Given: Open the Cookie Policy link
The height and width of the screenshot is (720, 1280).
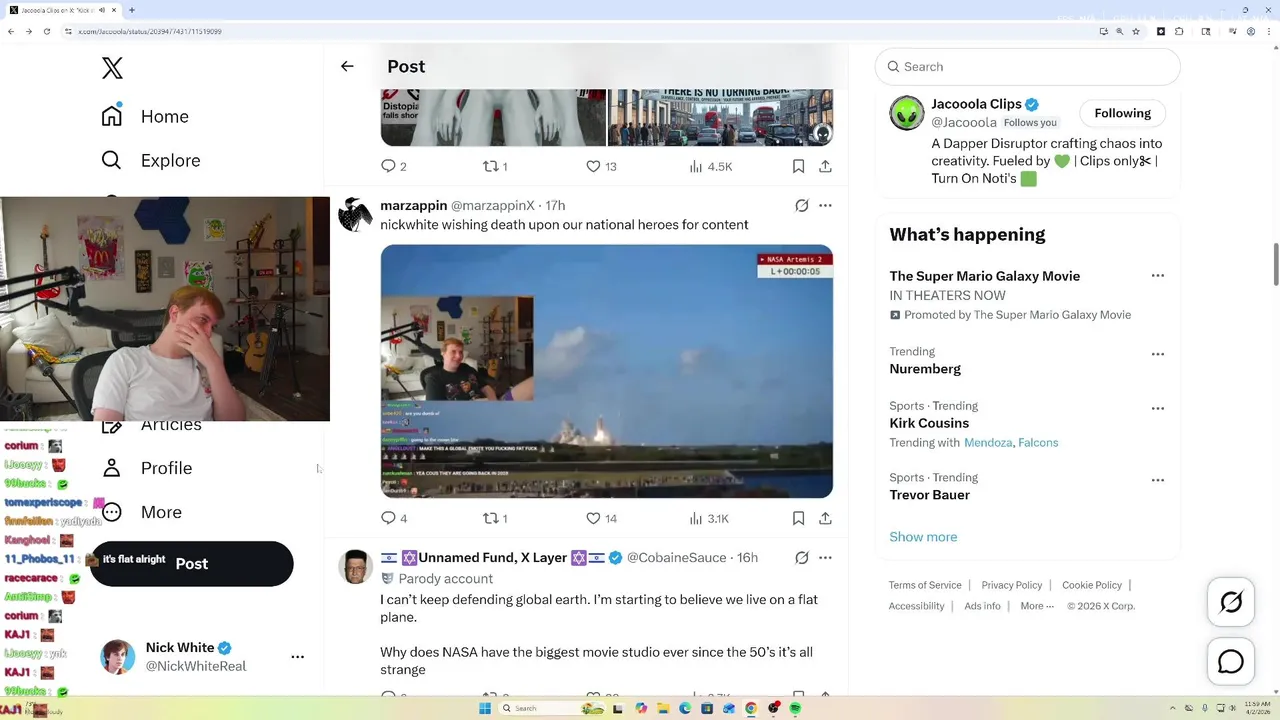Looking at the screenshot, I should pyautogui.click(x=1092, y=585).
